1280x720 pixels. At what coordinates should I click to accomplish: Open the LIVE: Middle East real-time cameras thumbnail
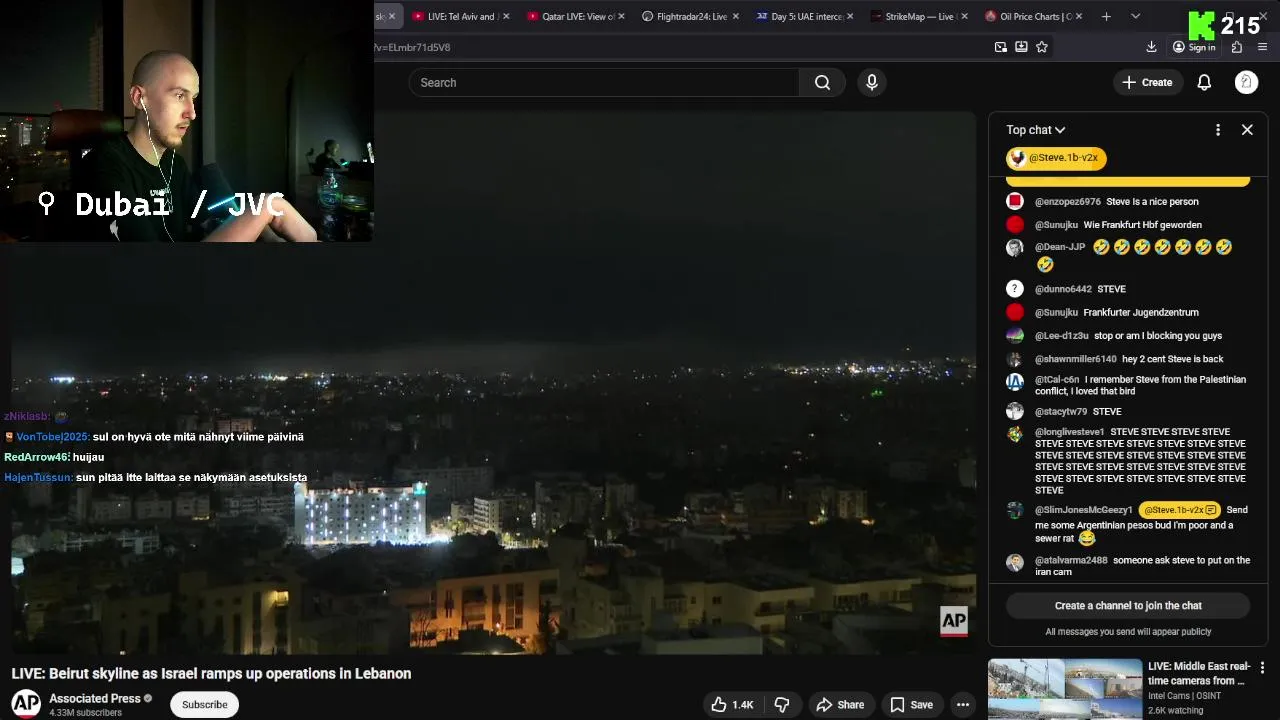[x=1064, y=689]
